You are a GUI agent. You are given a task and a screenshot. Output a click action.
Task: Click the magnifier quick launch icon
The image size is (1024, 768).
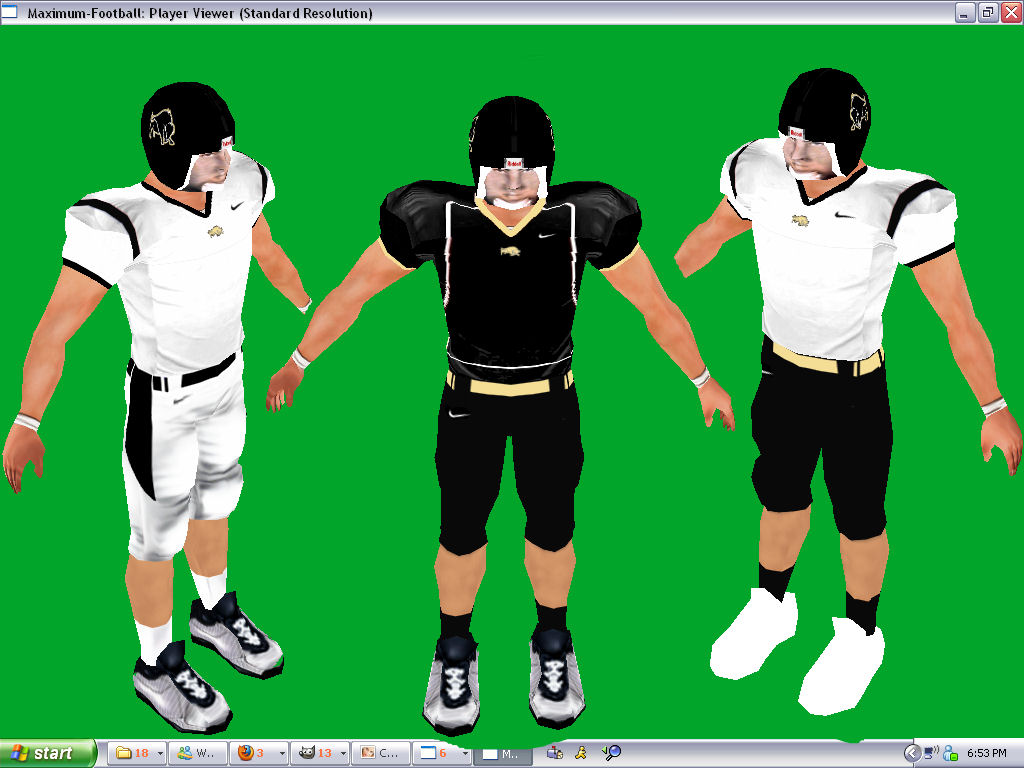(612, 753)
